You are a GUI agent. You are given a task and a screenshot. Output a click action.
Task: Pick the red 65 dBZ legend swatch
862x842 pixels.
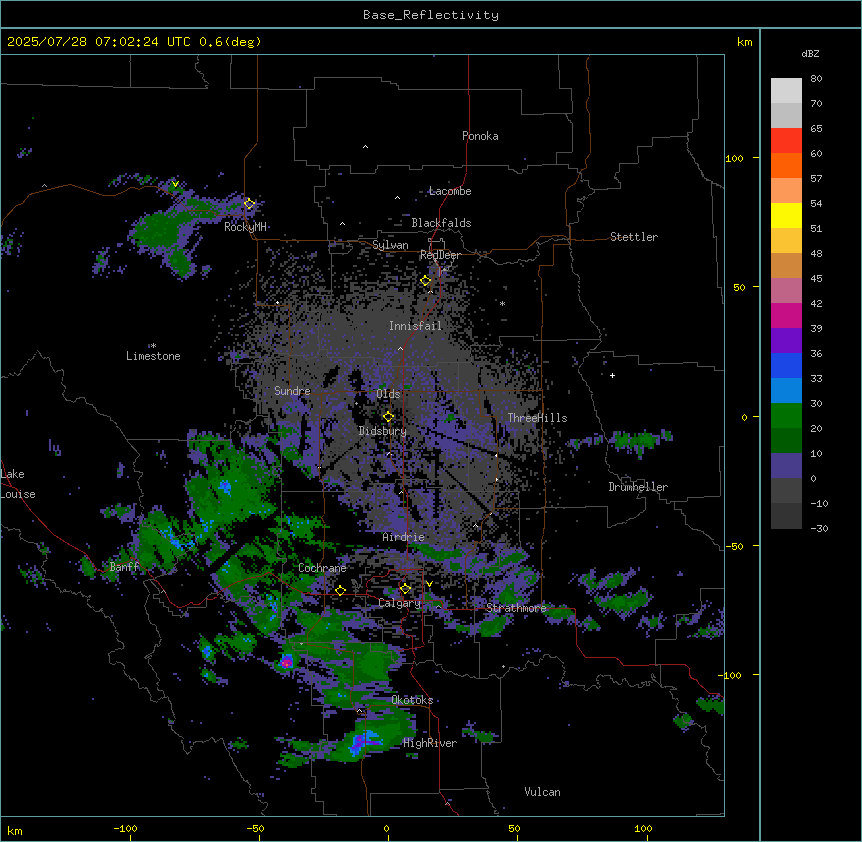click(786, 141)
